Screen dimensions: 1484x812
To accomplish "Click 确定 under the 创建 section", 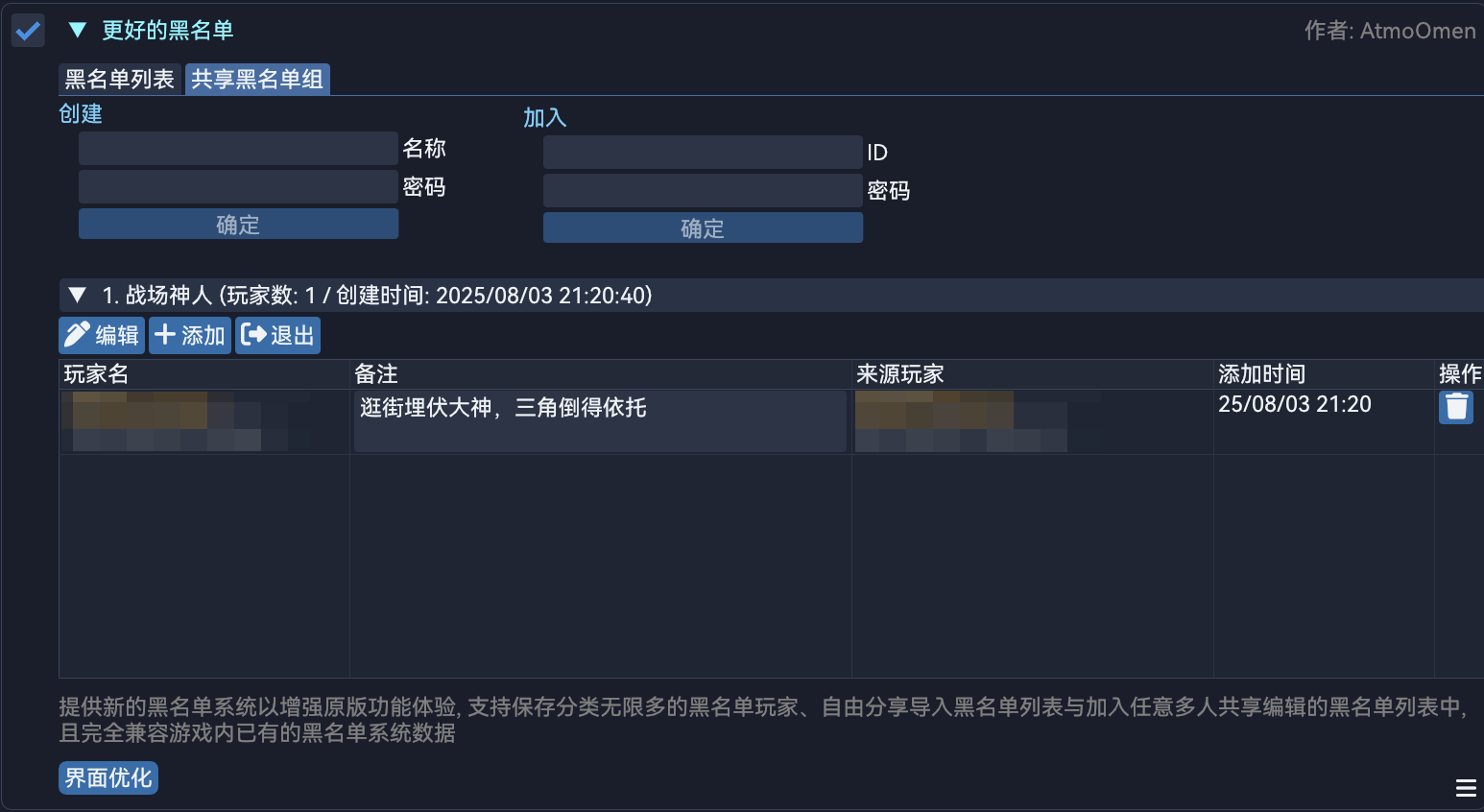I will [x=237, y=223].
